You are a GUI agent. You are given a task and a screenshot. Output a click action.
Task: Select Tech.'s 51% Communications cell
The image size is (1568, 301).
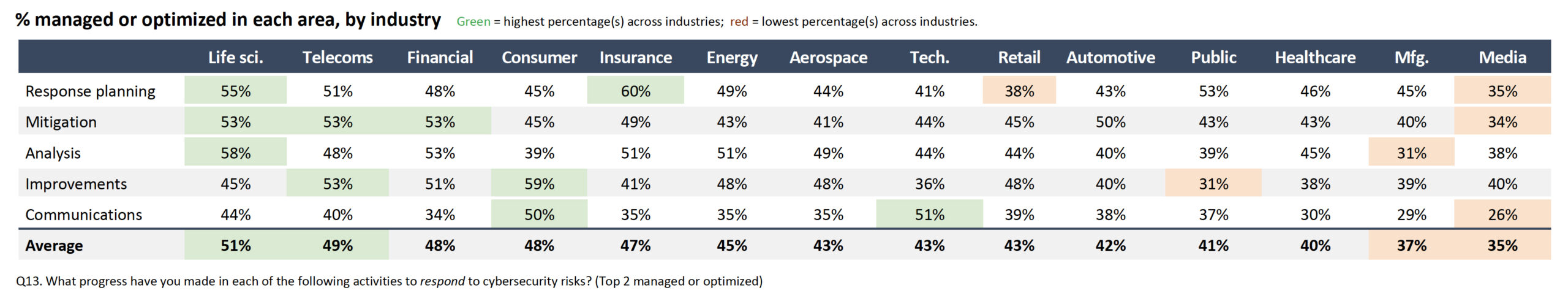[x=929, y=215]
